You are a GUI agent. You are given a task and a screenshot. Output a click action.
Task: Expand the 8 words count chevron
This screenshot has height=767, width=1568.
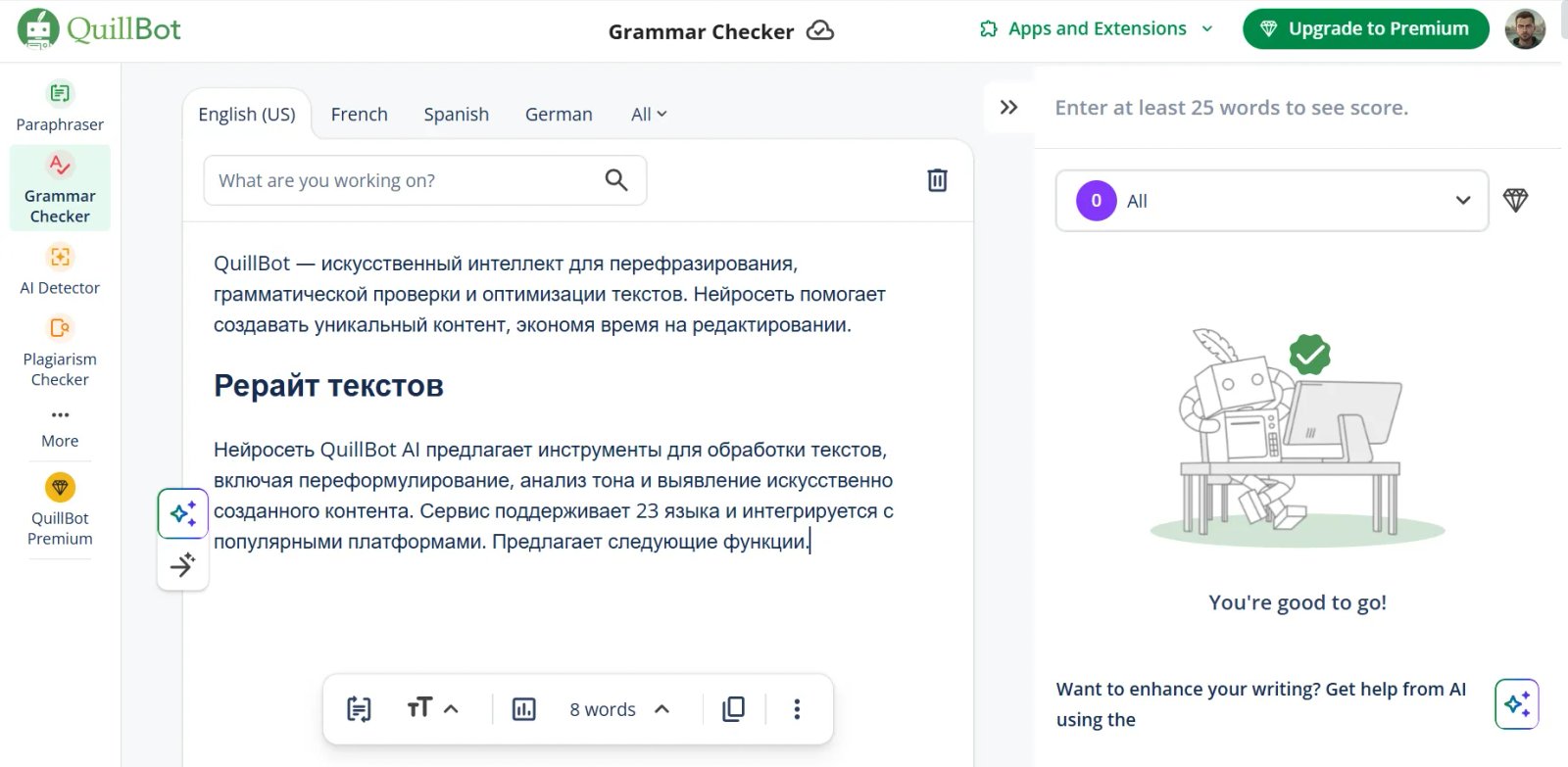pos(662,709)
